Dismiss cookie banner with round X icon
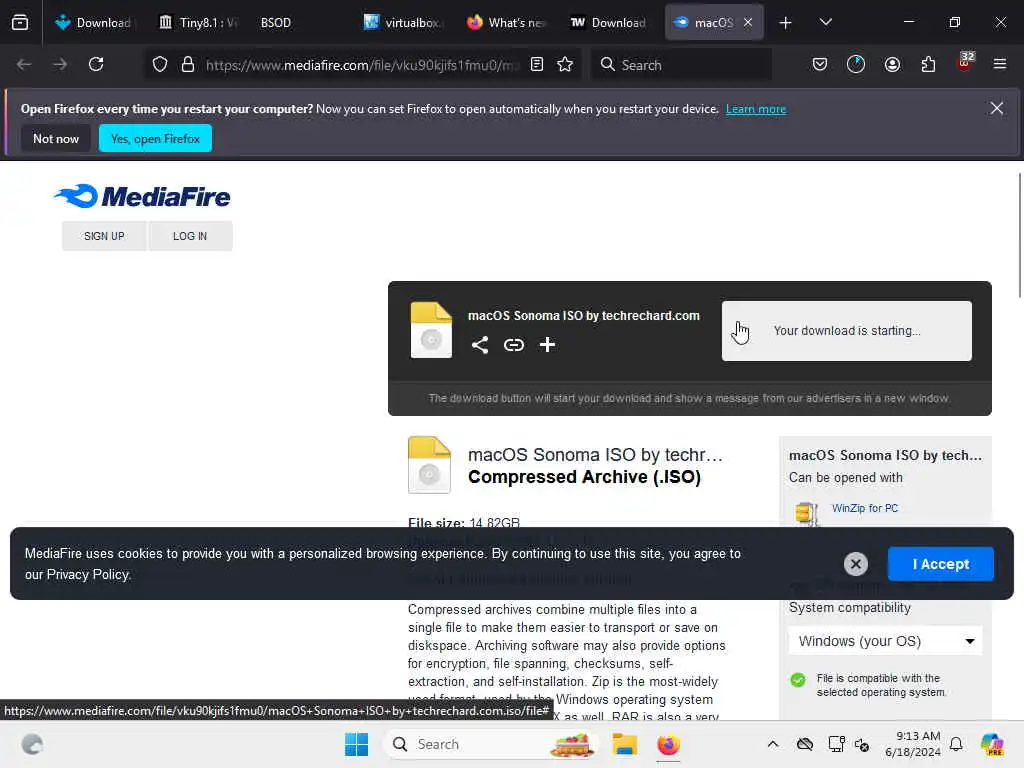1024x768 pixels. click(856, 564)
